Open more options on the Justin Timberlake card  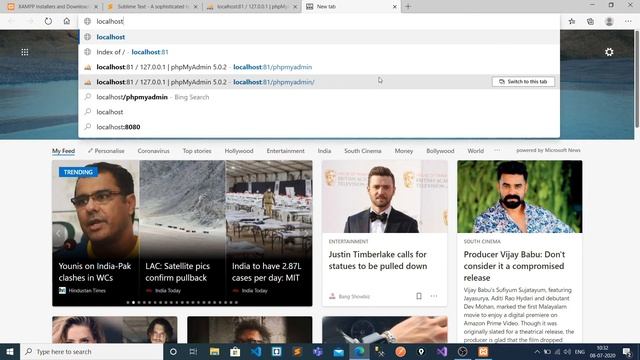click(433, 296)
